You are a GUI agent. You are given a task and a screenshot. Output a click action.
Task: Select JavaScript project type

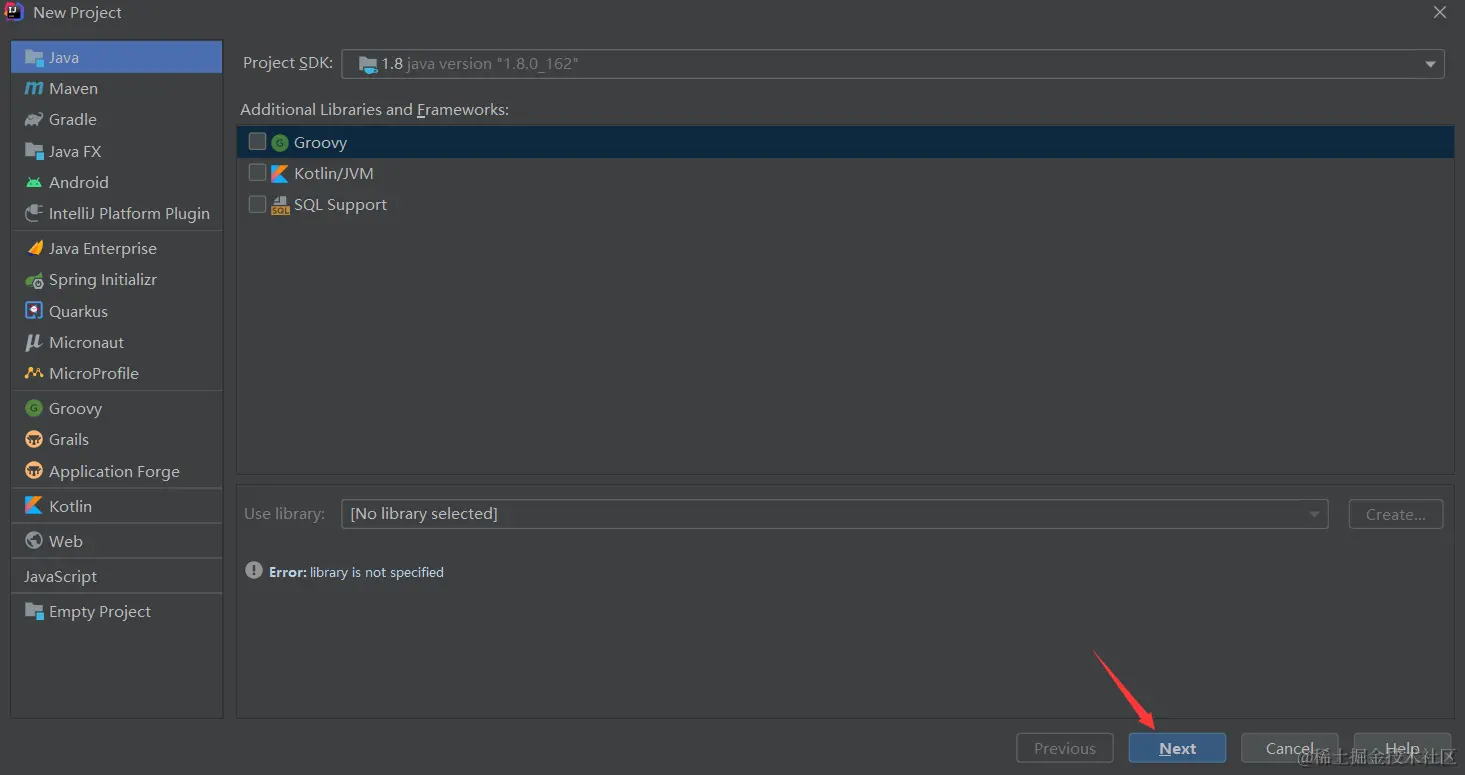click(116, 577)
